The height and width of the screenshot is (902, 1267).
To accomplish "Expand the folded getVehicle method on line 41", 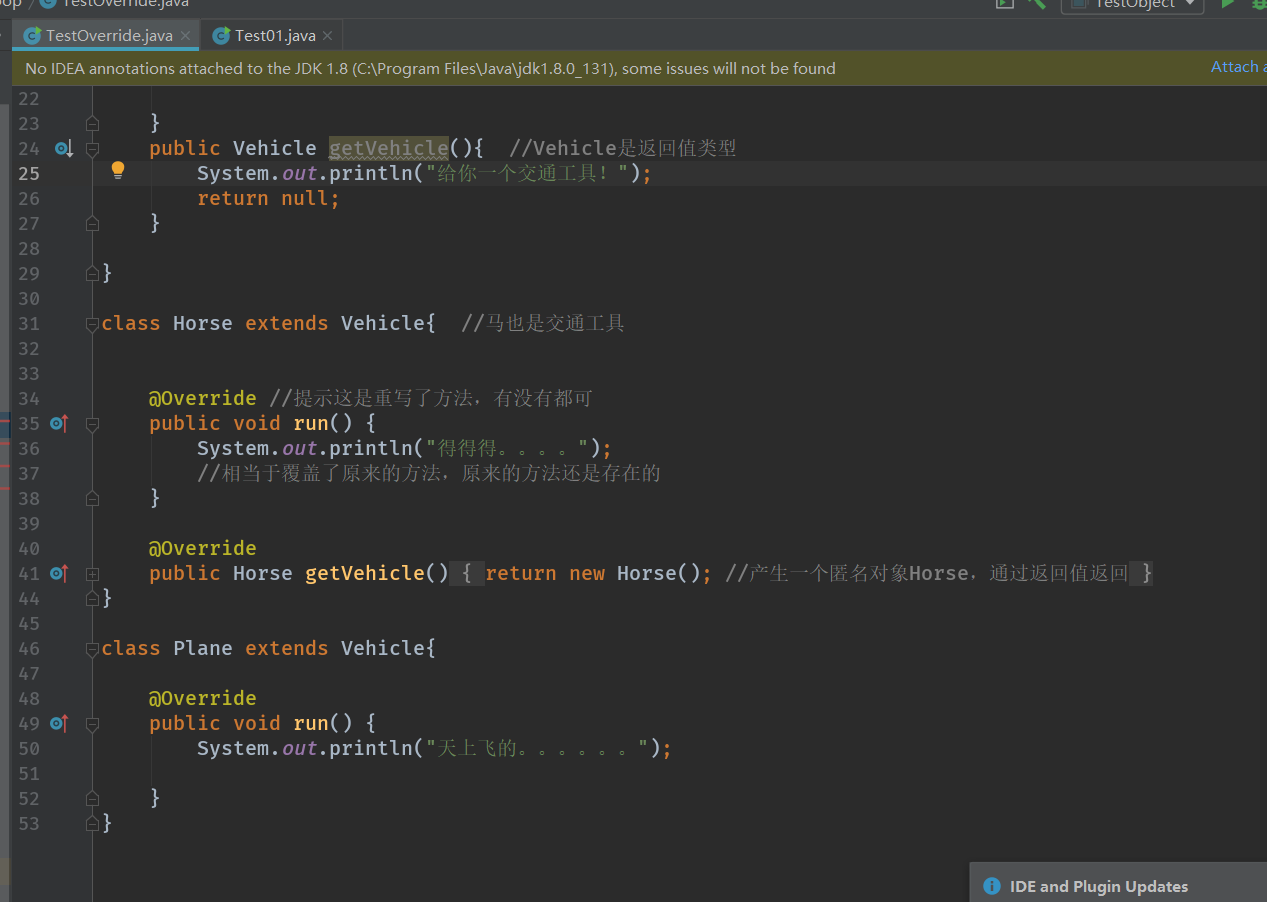I will pyautogui.click(x=92, y=574).
